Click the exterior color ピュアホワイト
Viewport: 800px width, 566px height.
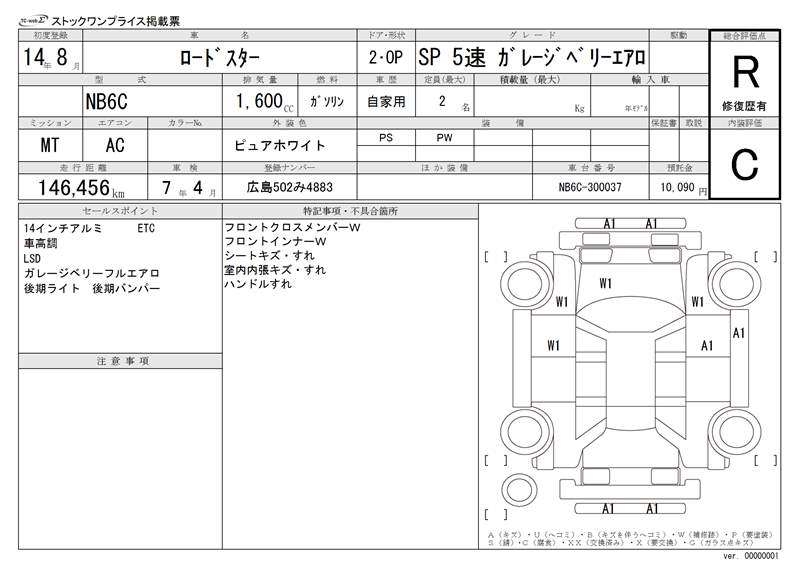pos(280,146)
